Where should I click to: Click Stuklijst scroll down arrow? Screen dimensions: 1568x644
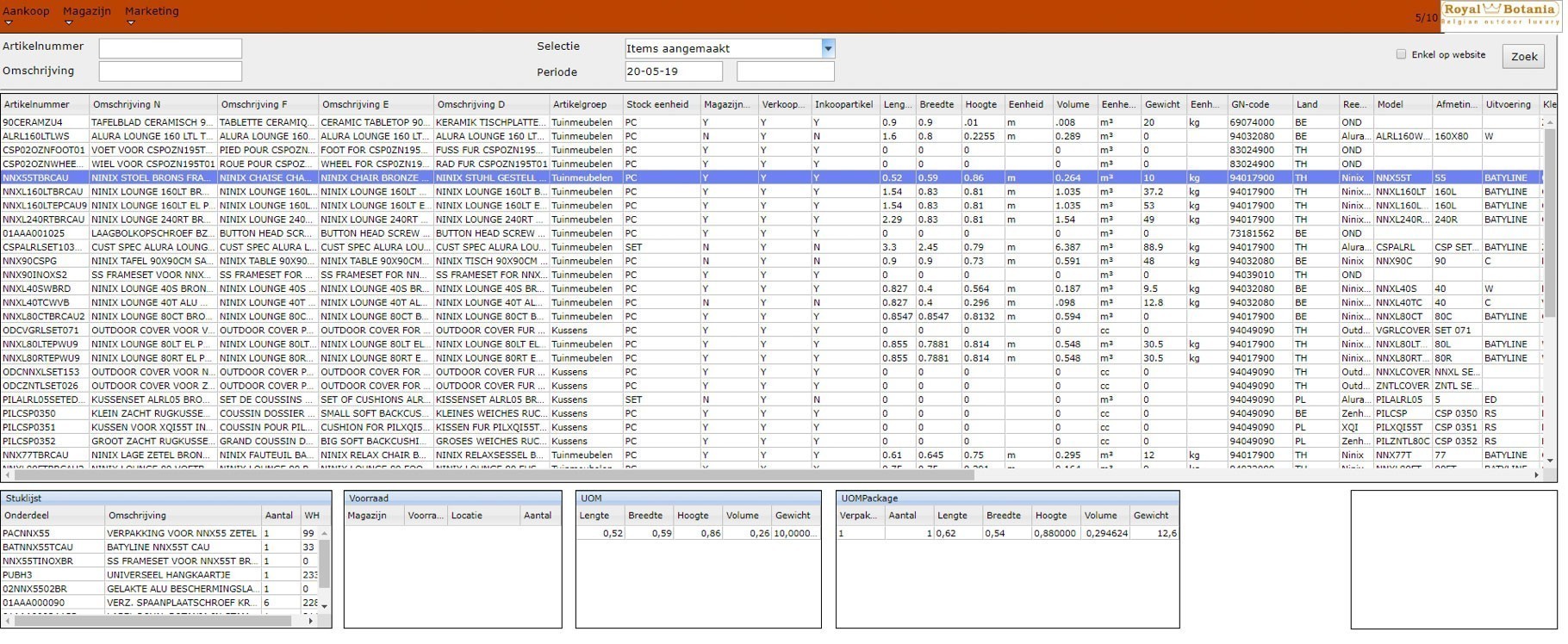coord(325,606)
